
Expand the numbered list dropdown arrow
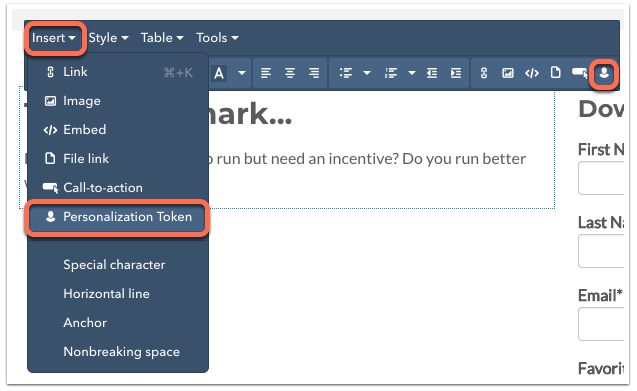[x=412, y=74]
